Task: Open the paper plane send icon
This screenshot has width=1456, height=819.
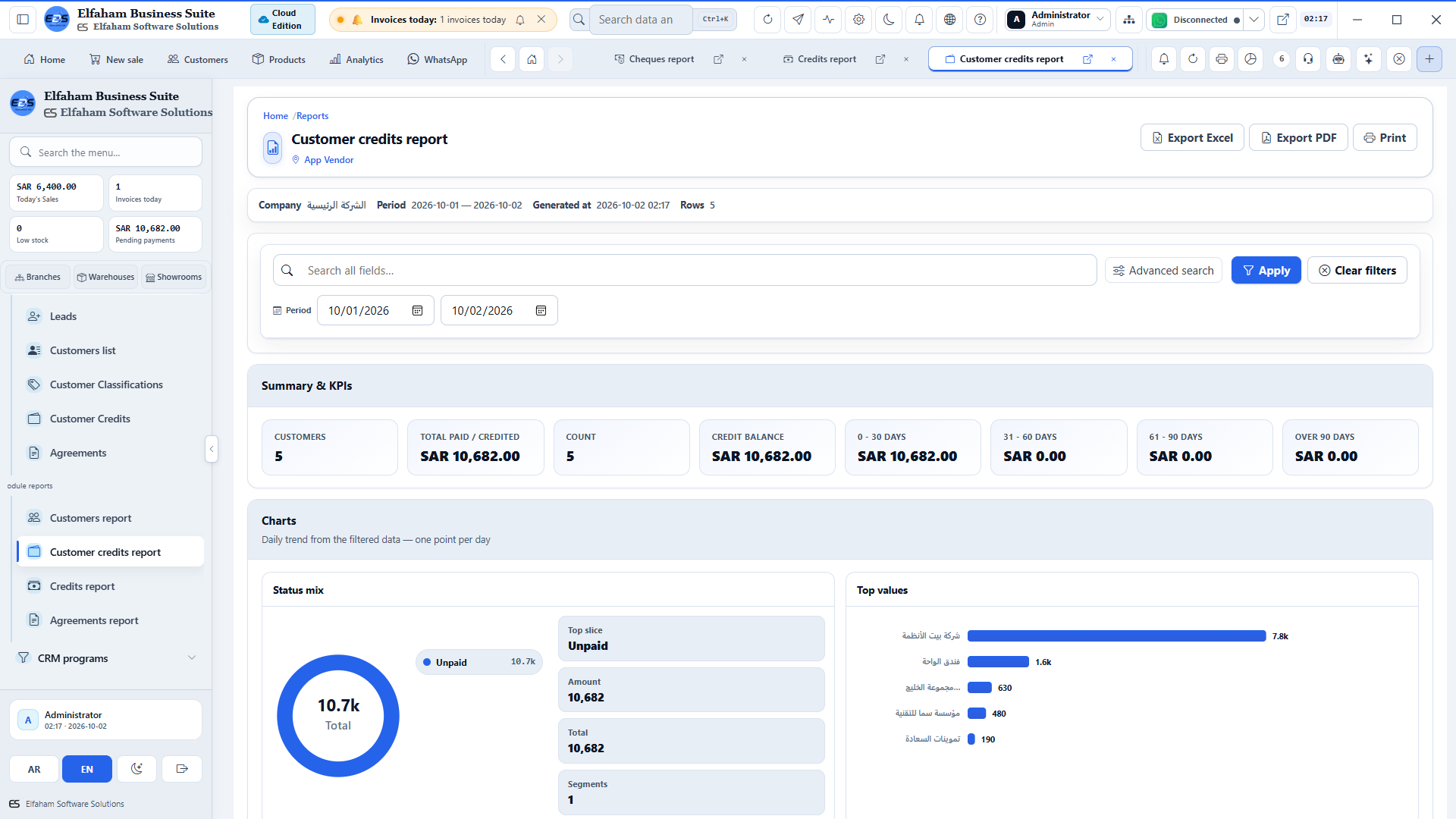Action: click(x=798, y=20)
